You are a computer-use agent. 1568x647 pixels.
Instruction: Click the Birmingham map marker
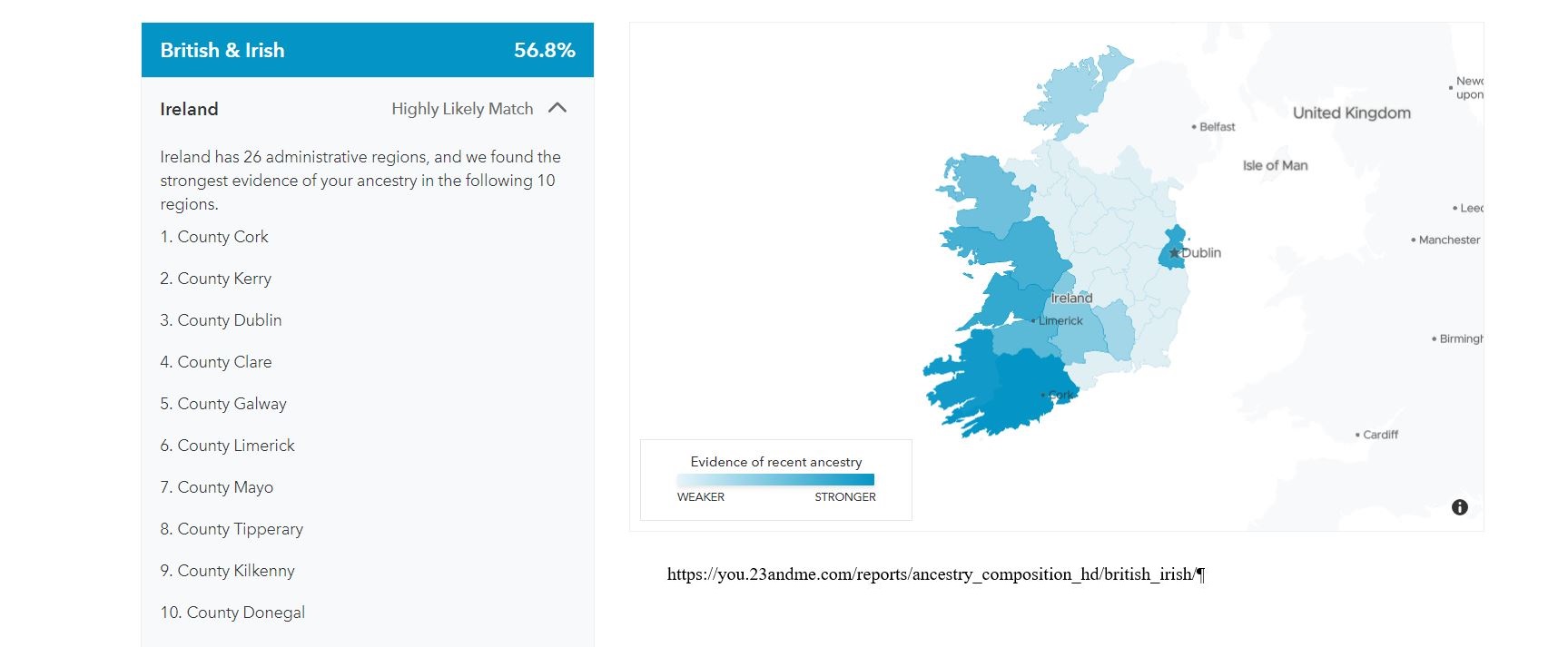tap(1433, 338)
